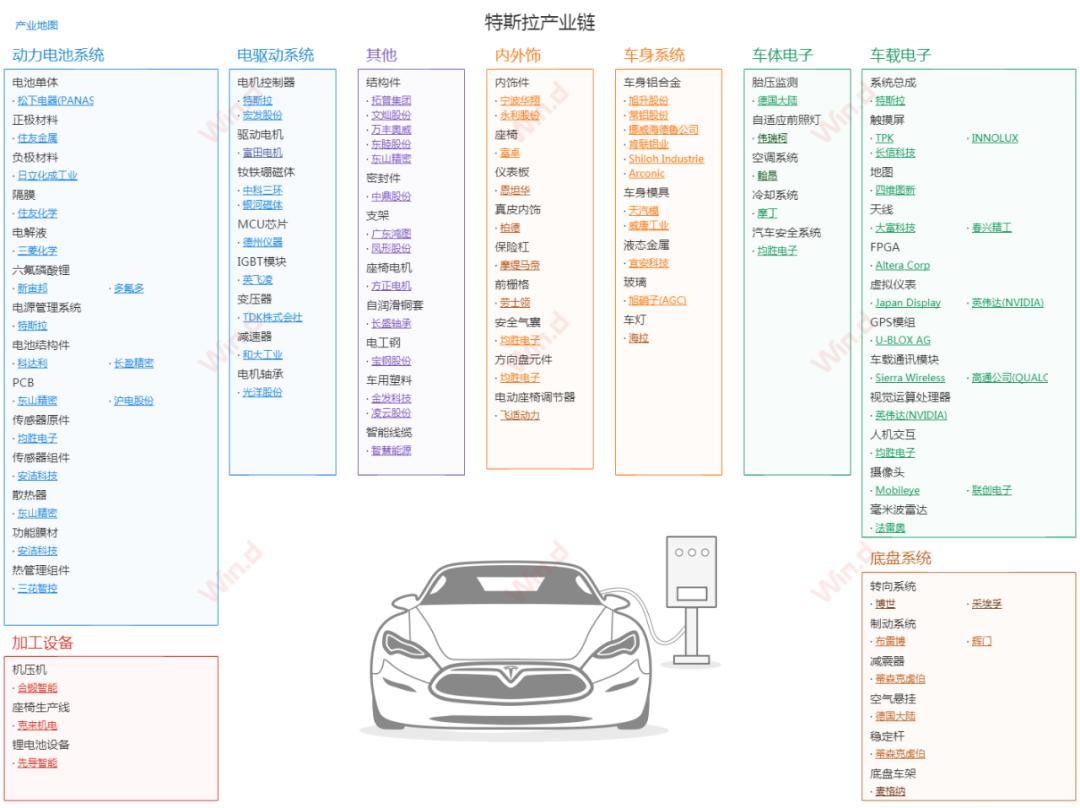Click 松下电器(PANAS under 电池单体

(x=55, y=101)
